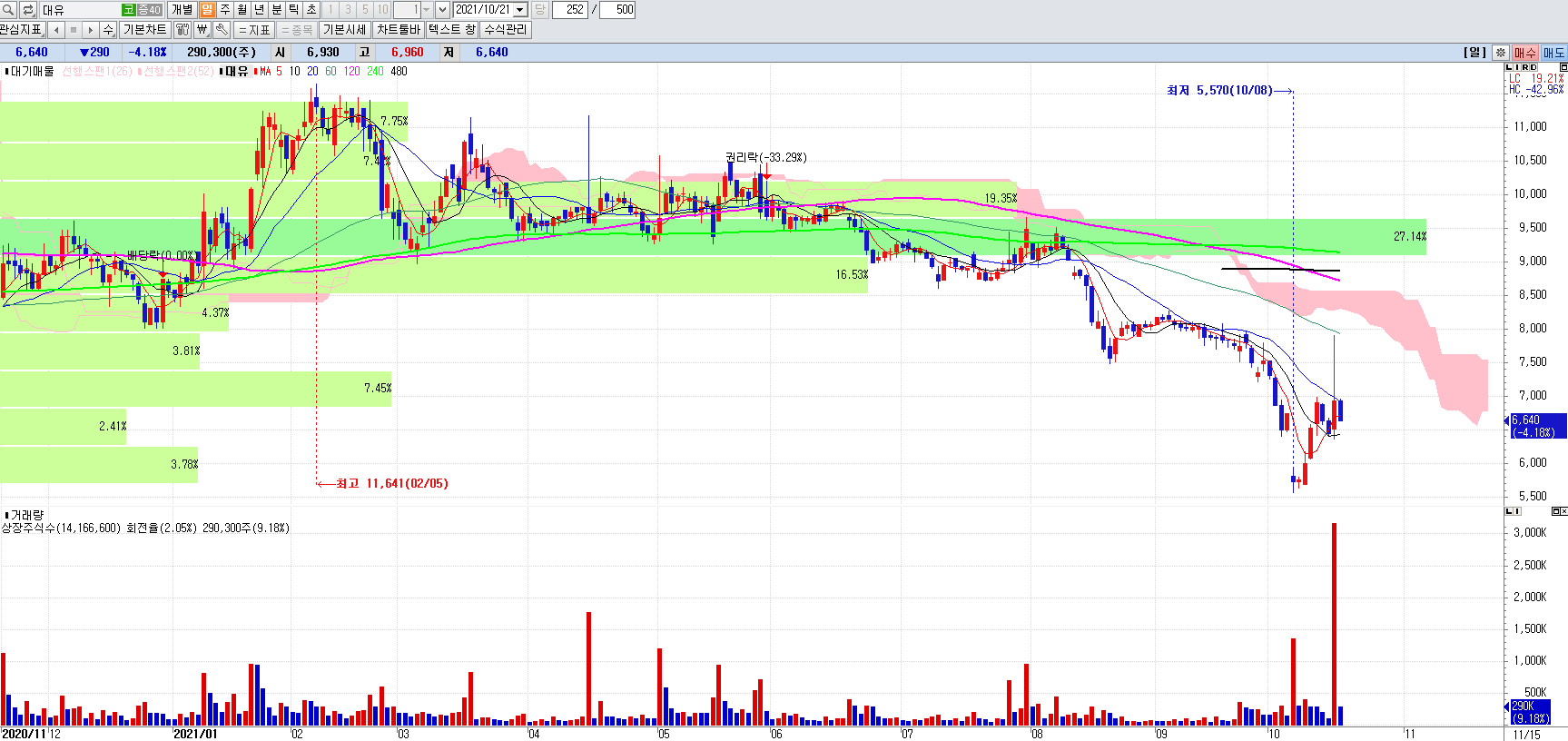Select the 대유 price series legend
Screen dimensions: 1568x741
[235, 71]
